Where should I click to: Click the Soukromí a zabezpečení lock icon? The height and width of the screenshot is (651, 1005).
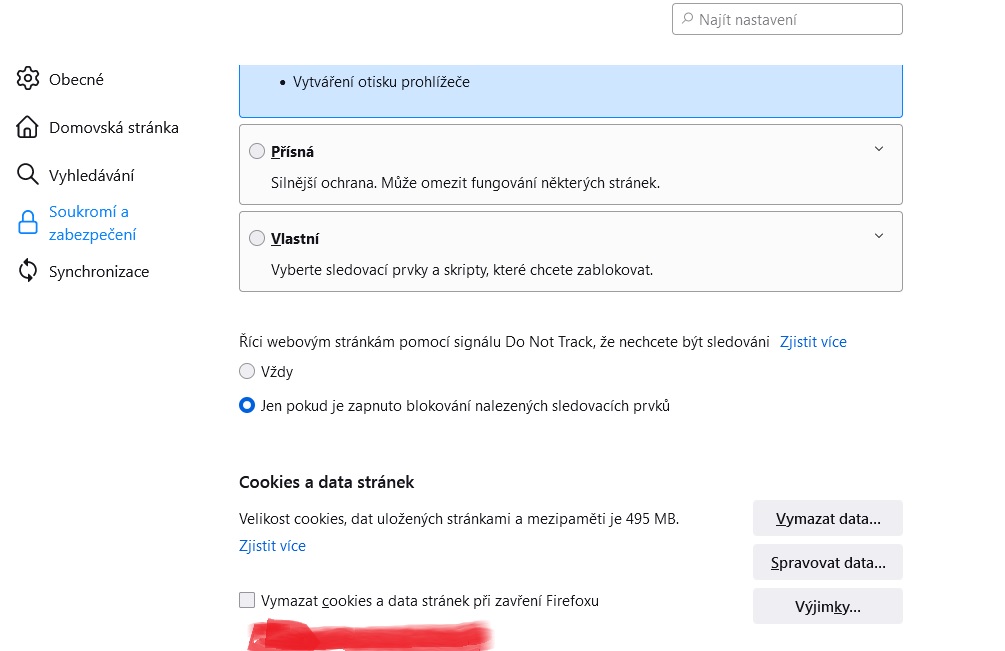click(28, 223)
